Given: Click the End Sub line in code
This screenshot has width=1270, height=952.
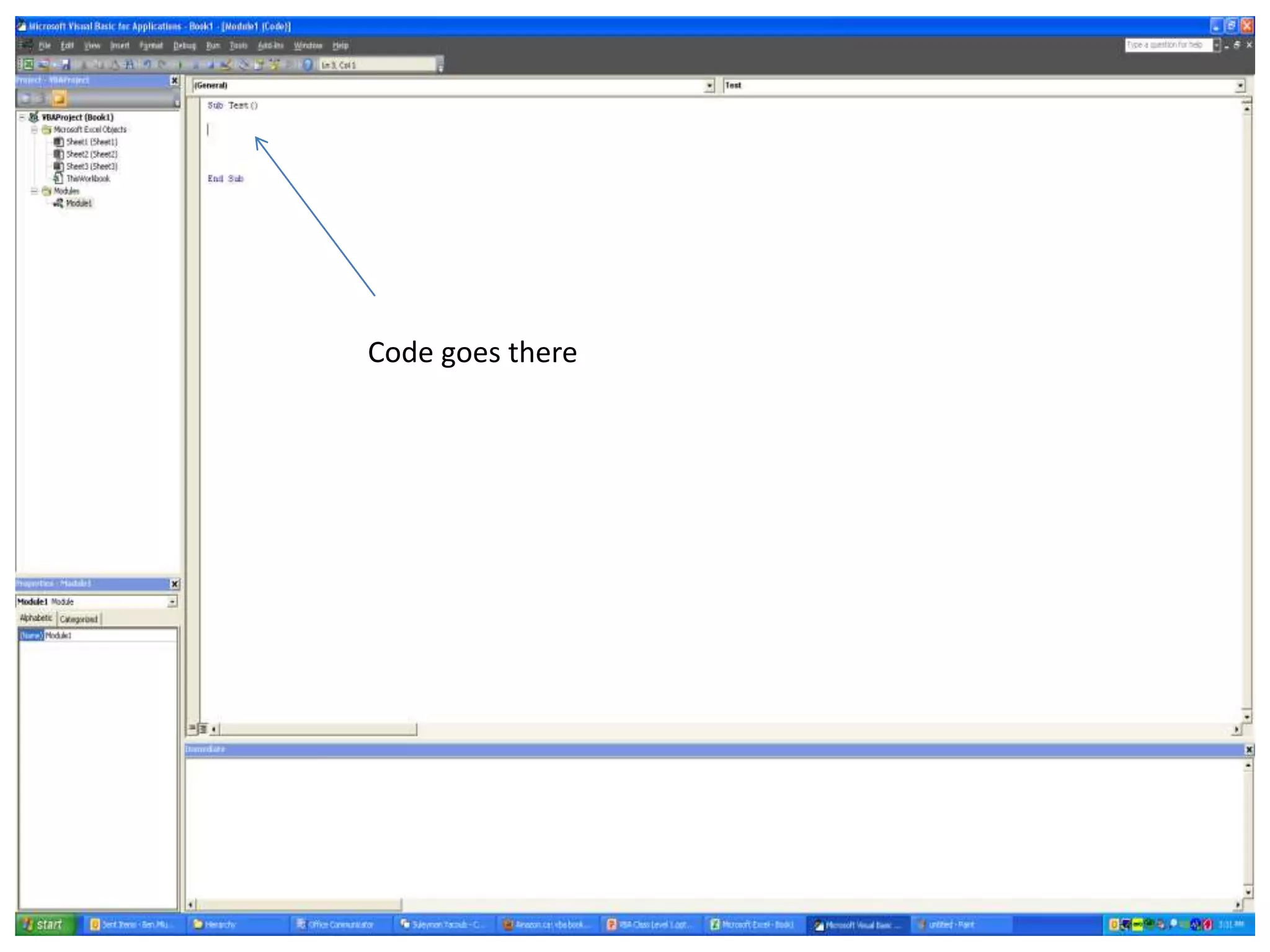Looking at the screenshot, I should point(226,178).
